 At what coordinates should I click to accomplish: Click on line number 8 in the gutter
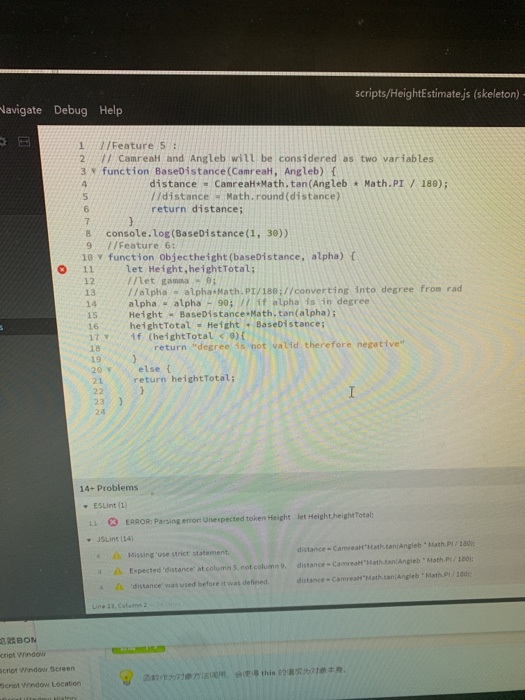click(x=88, y=233)
